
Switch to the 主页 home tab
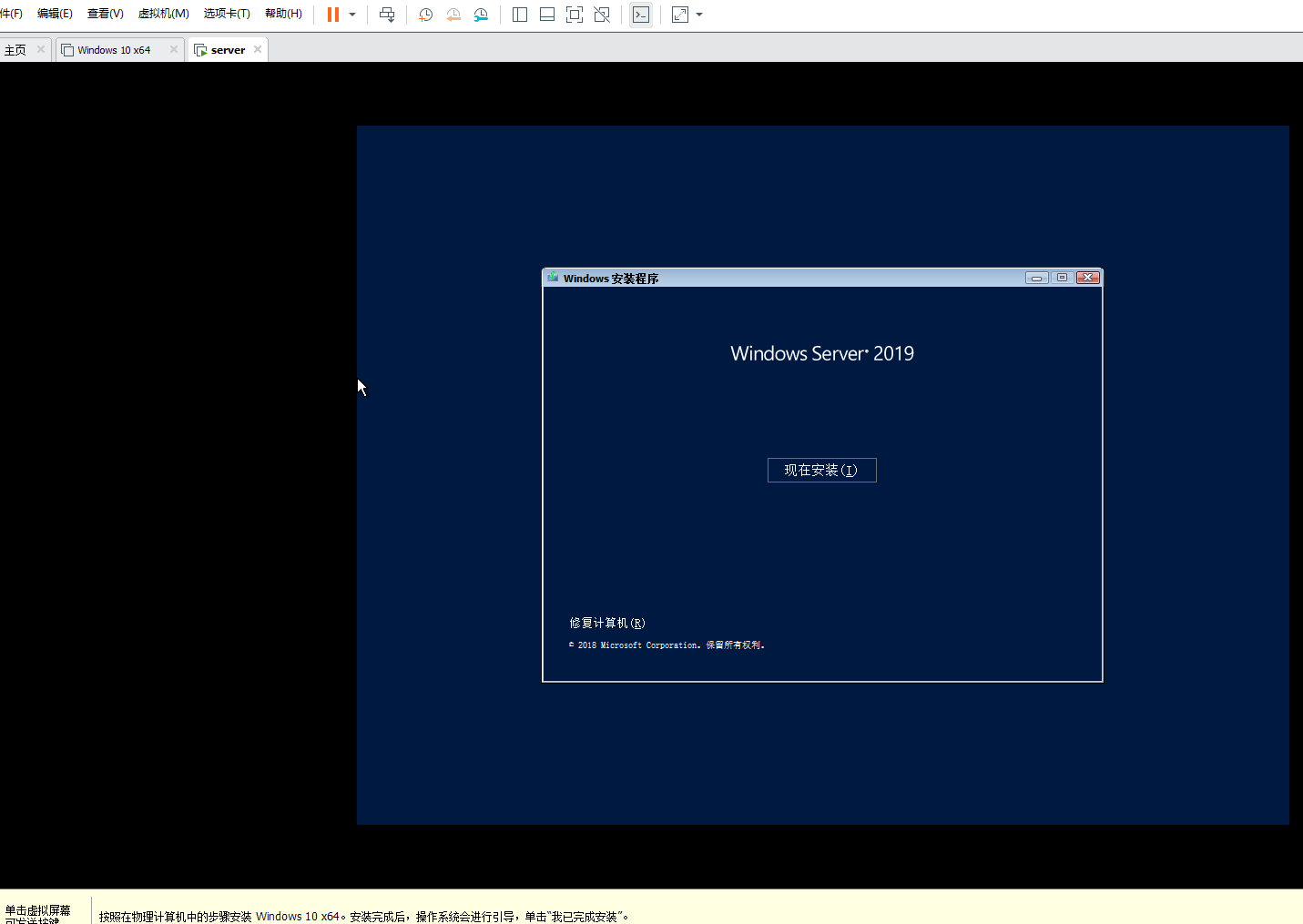[x=18, y=49]
